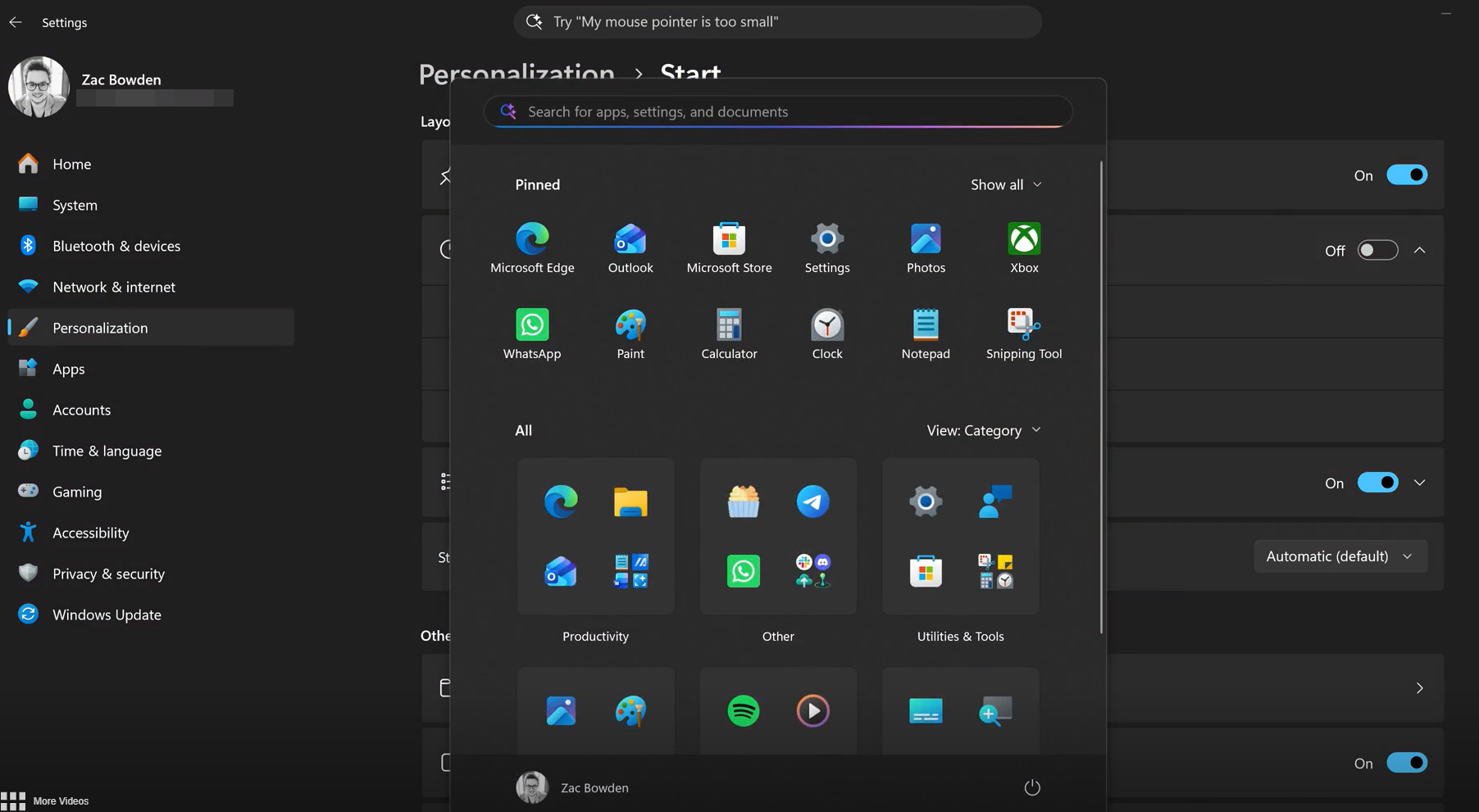Open Accounts settings page
The width and height of the screenshot is (1479, 812).
click(151, 410)
